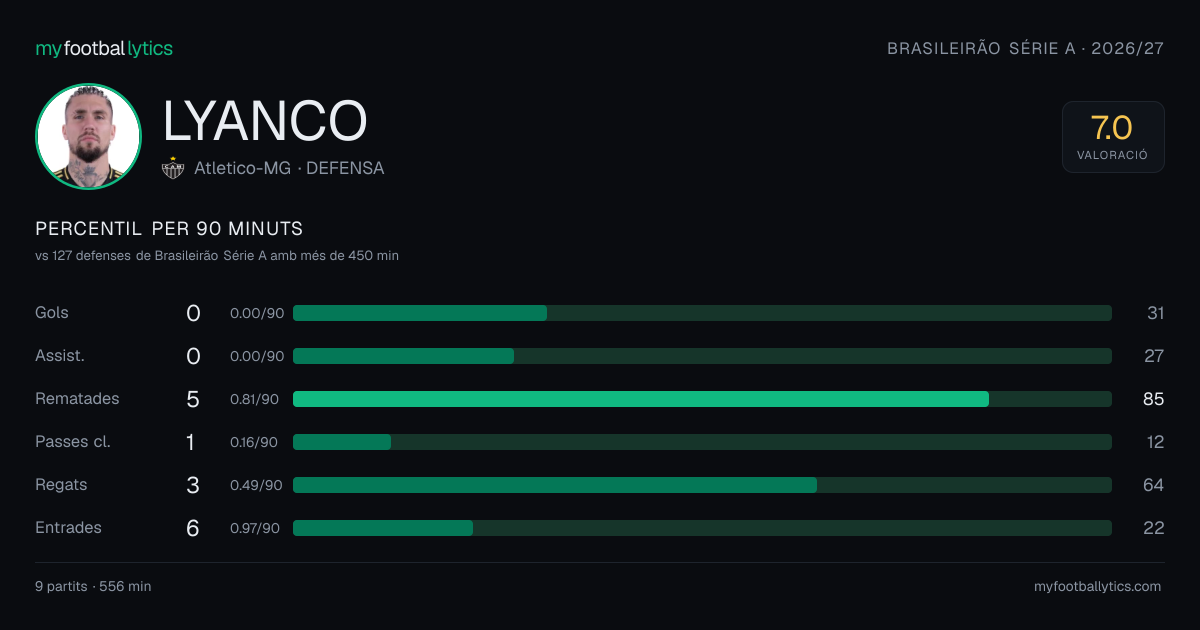Click the myfootballytics logo

[104, 48]
